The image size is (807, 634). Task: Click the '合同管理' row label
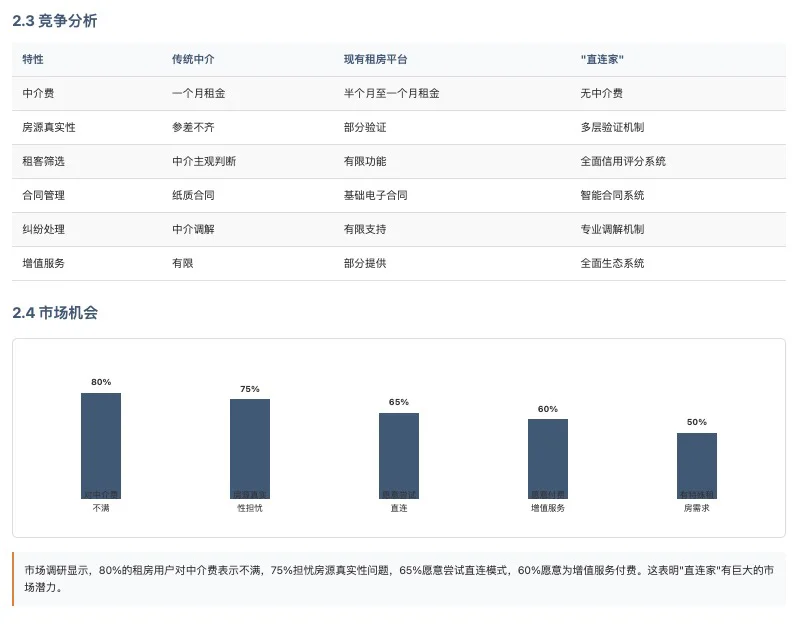(x=44, y=195)
